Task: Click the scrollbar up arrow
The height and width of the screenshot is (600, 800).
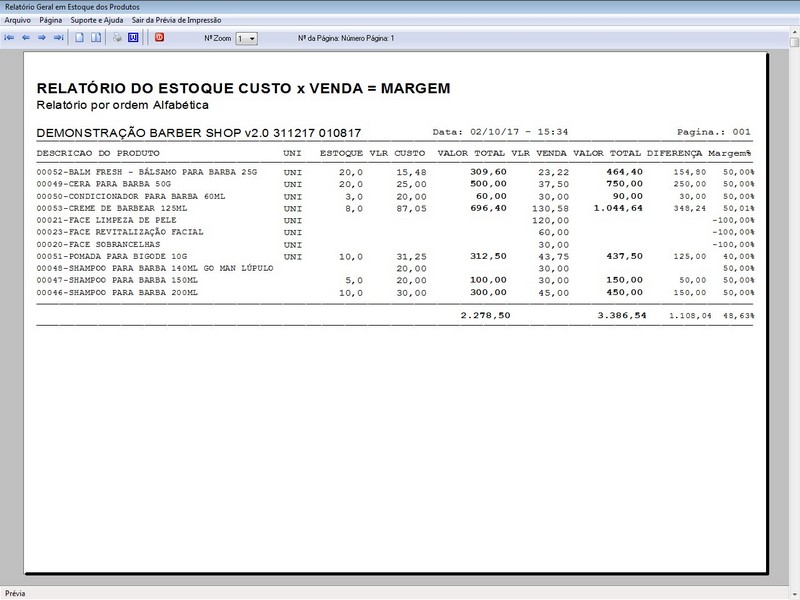Action: (x=794, y=33)
